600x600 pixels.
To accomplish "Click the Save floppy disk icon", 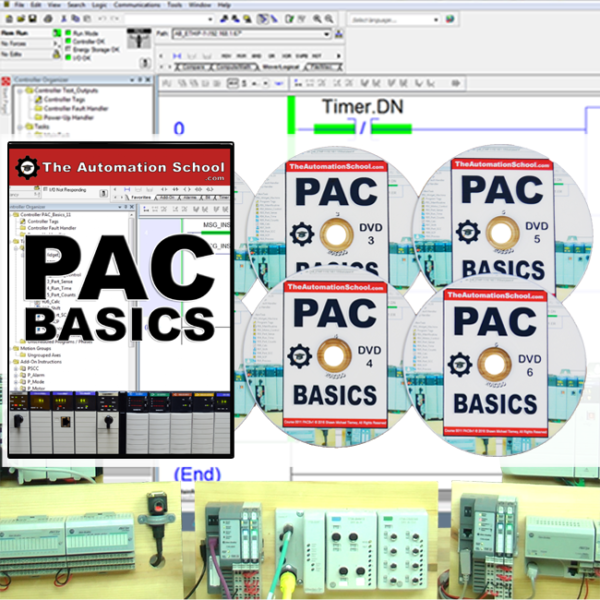I will 33,18.
